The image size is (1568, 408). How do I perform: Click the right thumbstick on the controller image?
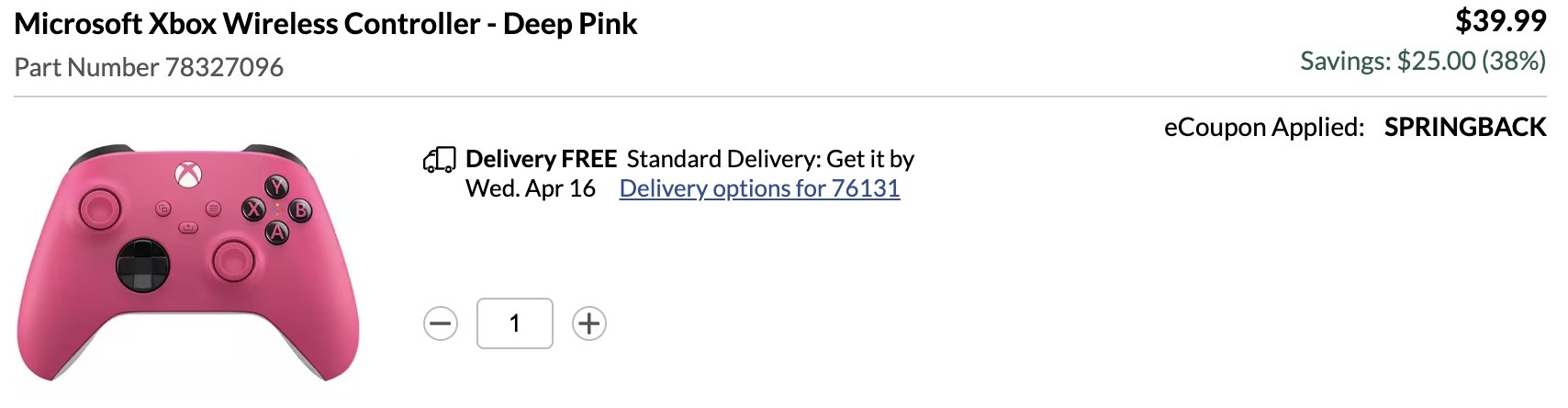point(233,259)
